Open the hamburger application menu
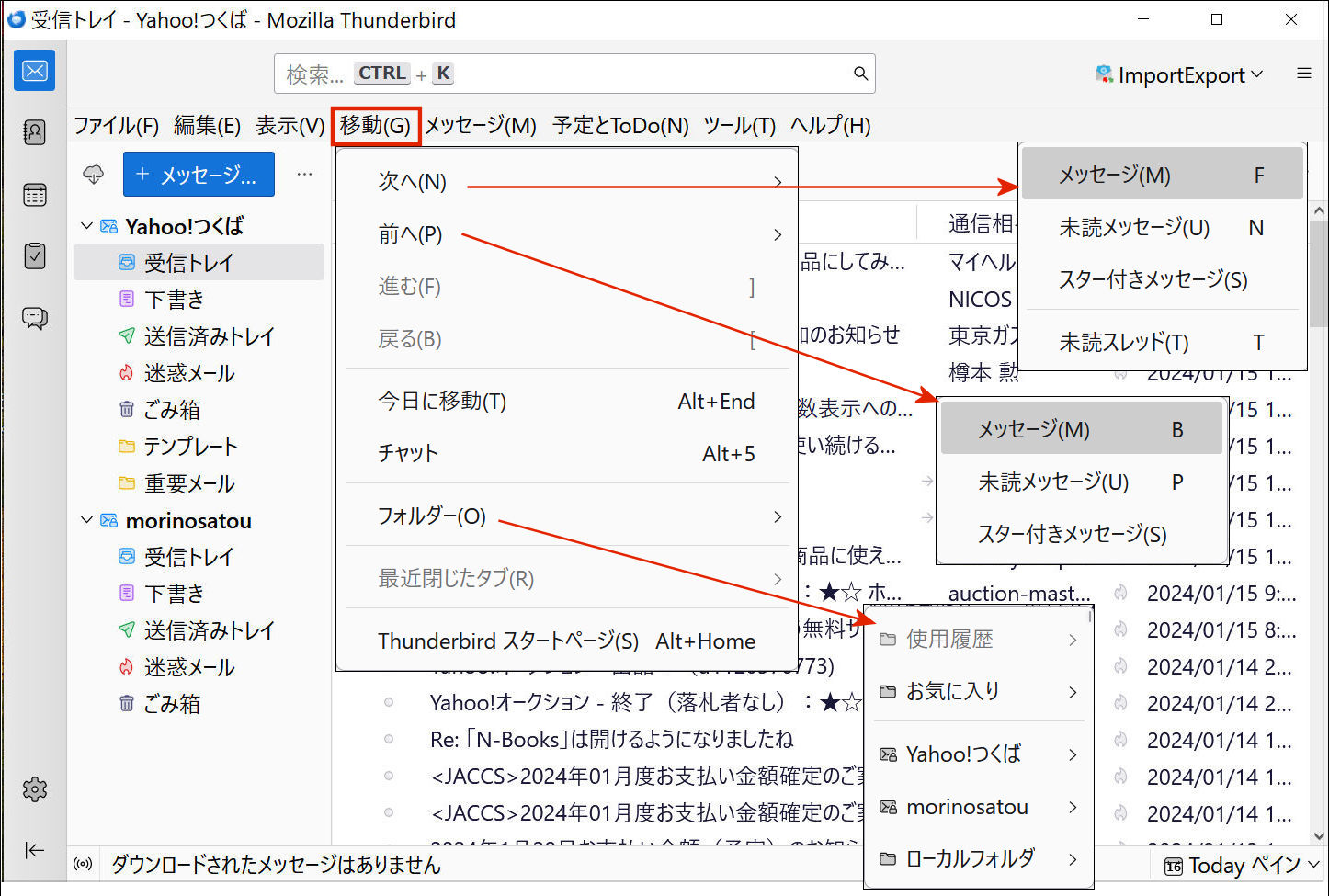This screenshot has width=1329, height=896. (1303, 74)
